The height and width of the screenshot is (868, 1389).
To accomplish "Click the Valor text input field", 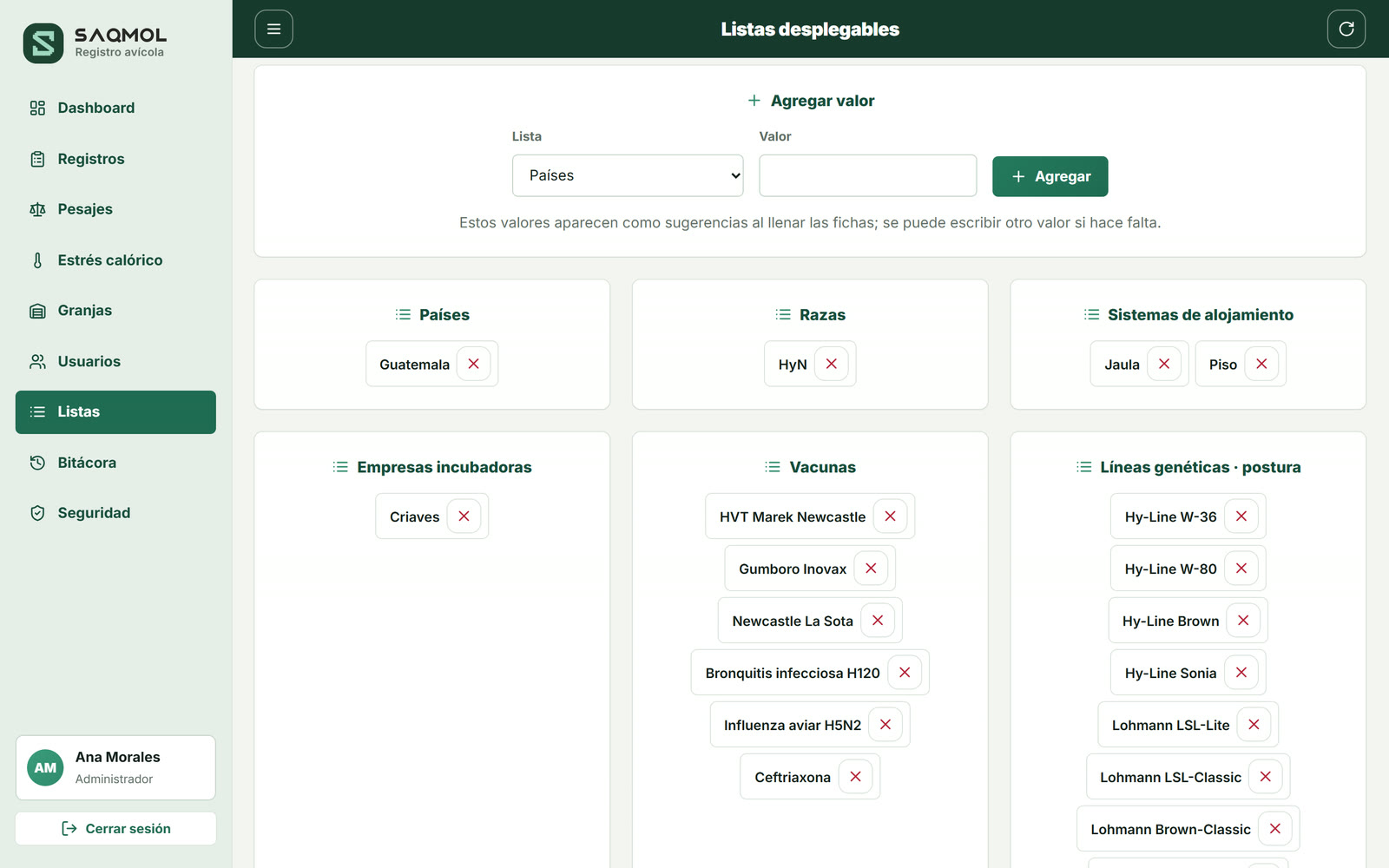I will coord(867,175).
